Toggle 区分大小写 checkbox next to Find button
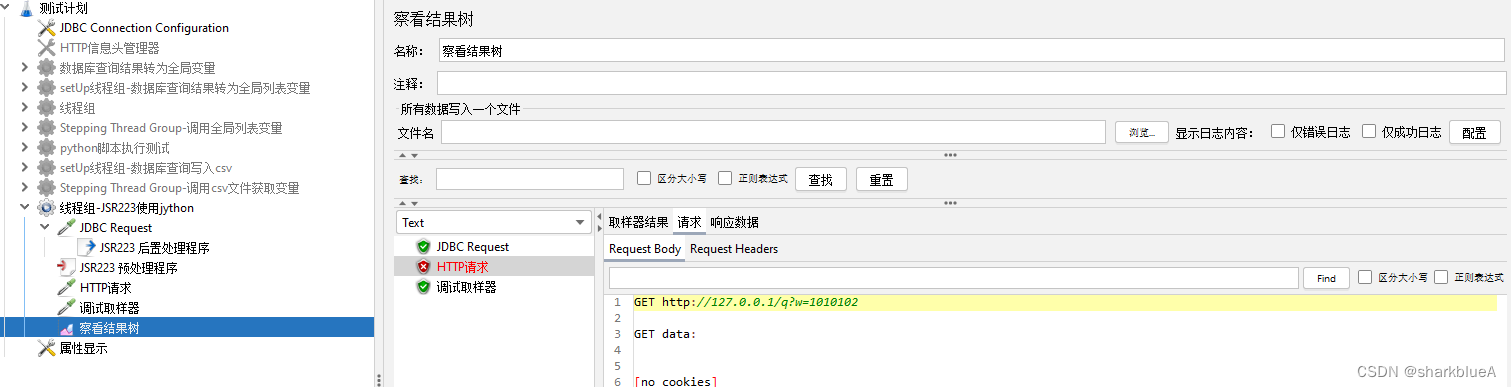Viewport: 1511px width, 387px height. point(1365,277)
